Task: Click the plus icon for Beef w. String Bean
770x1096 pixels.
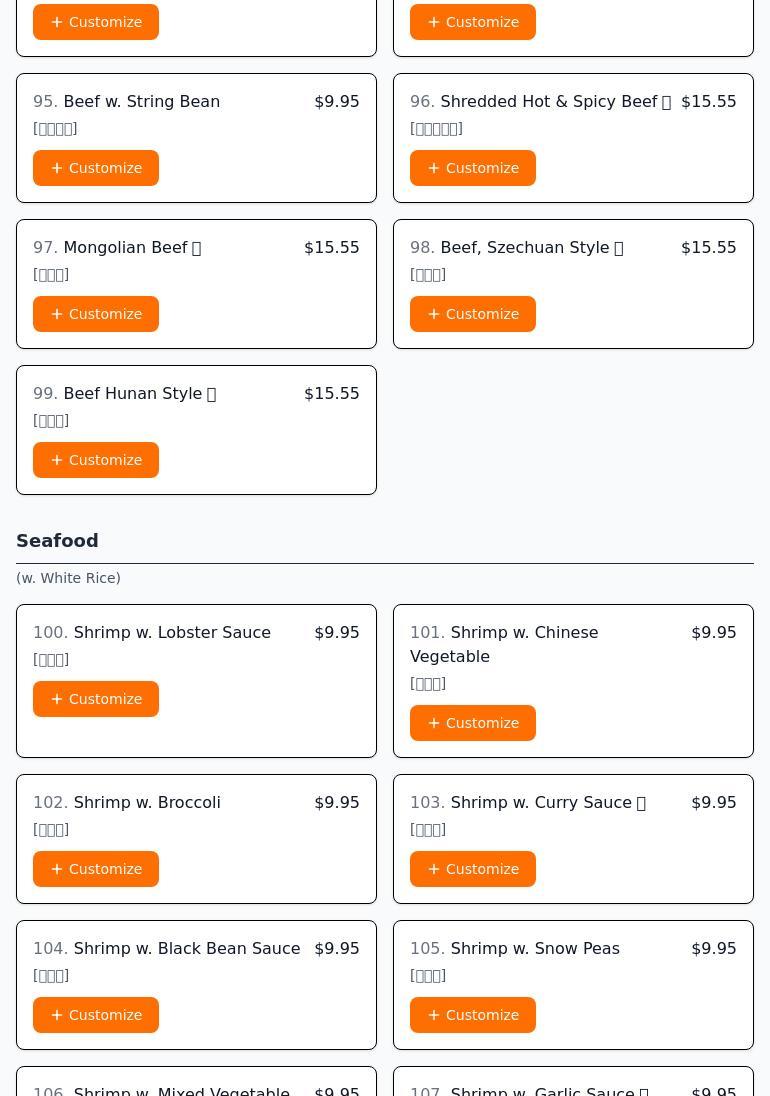Action: (x=57, y=168)
